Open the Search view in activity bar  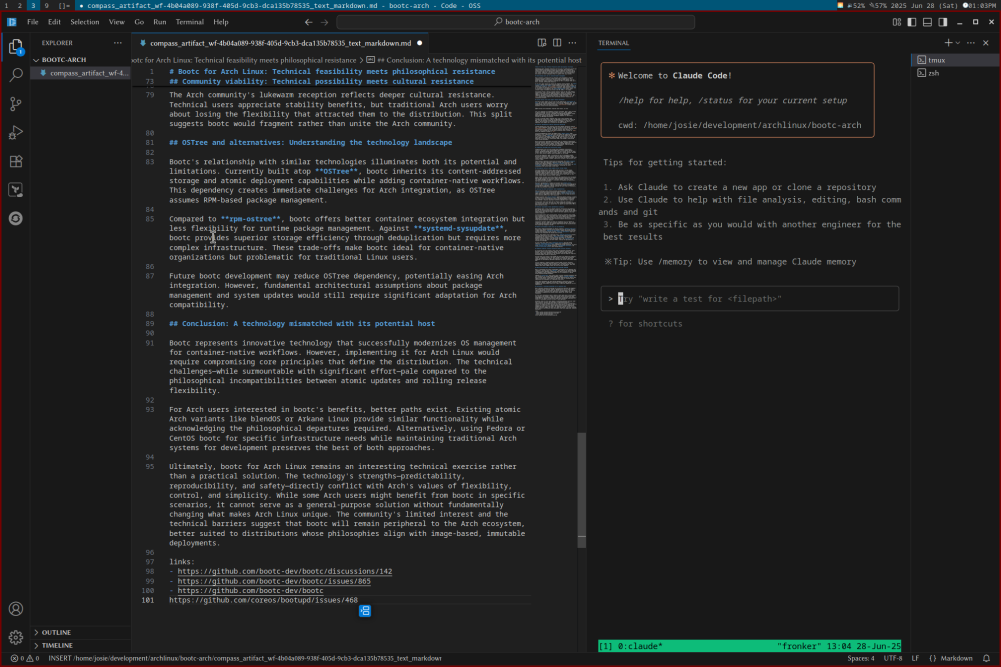click(16, 75)
